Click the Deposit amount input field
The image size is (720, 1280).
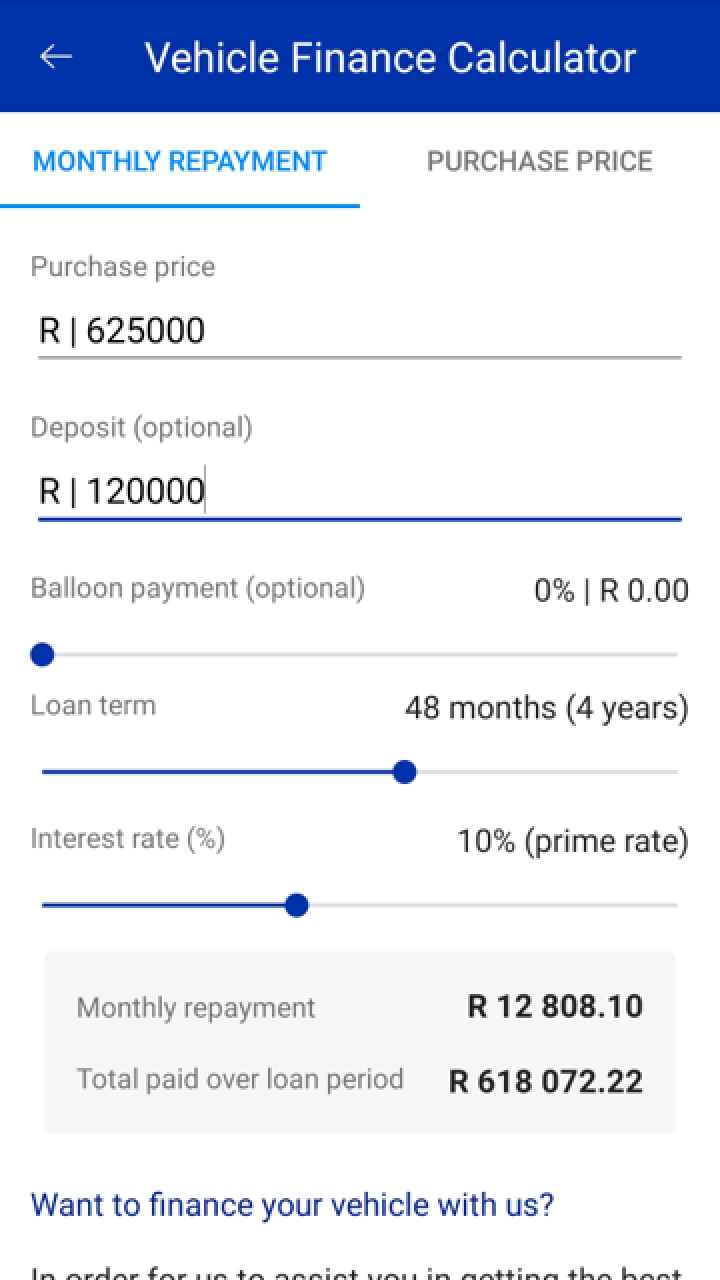[360, 491]
